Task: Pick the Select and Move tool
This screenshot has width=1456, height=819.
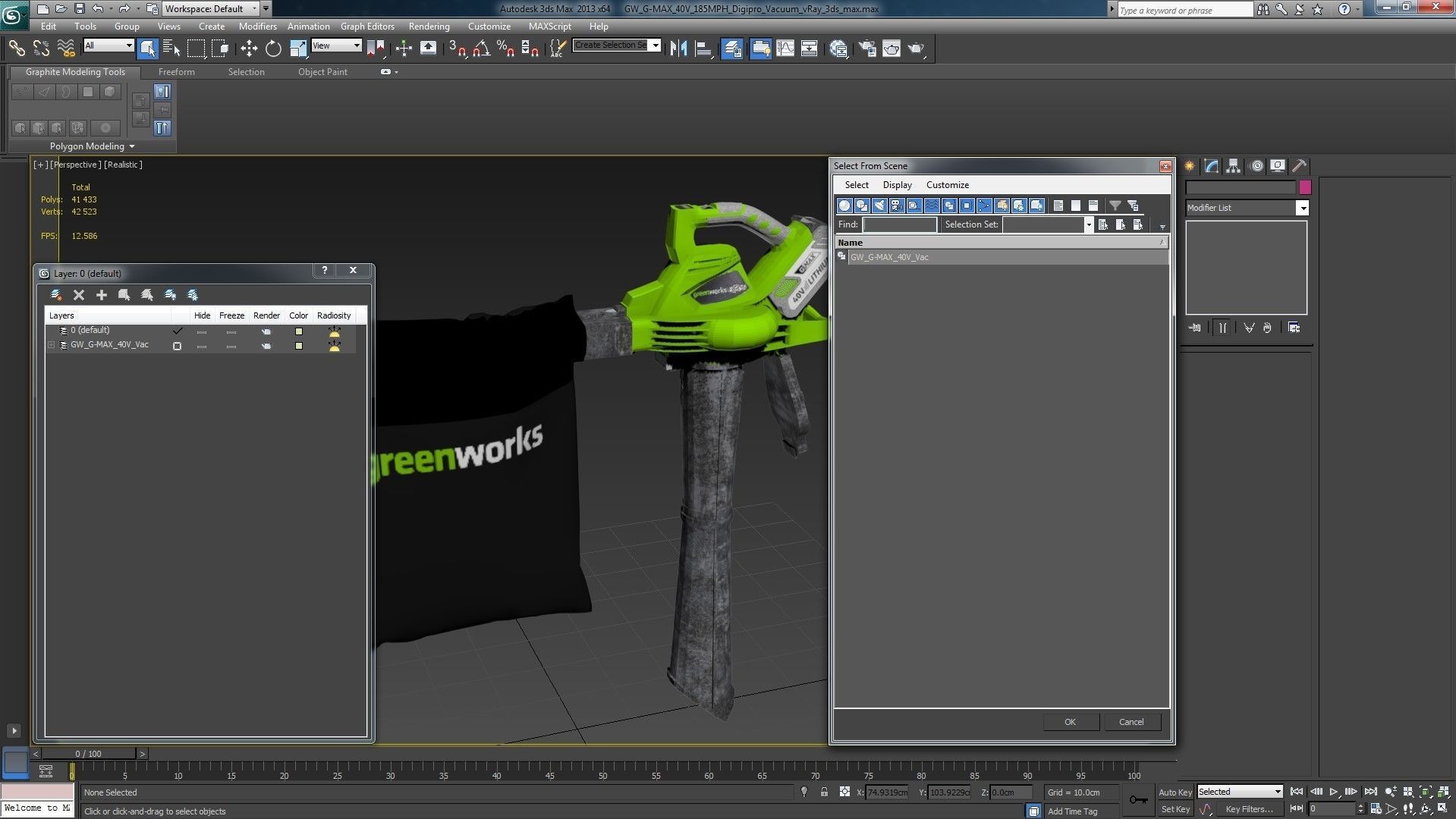Action: [x=249, y=48]
